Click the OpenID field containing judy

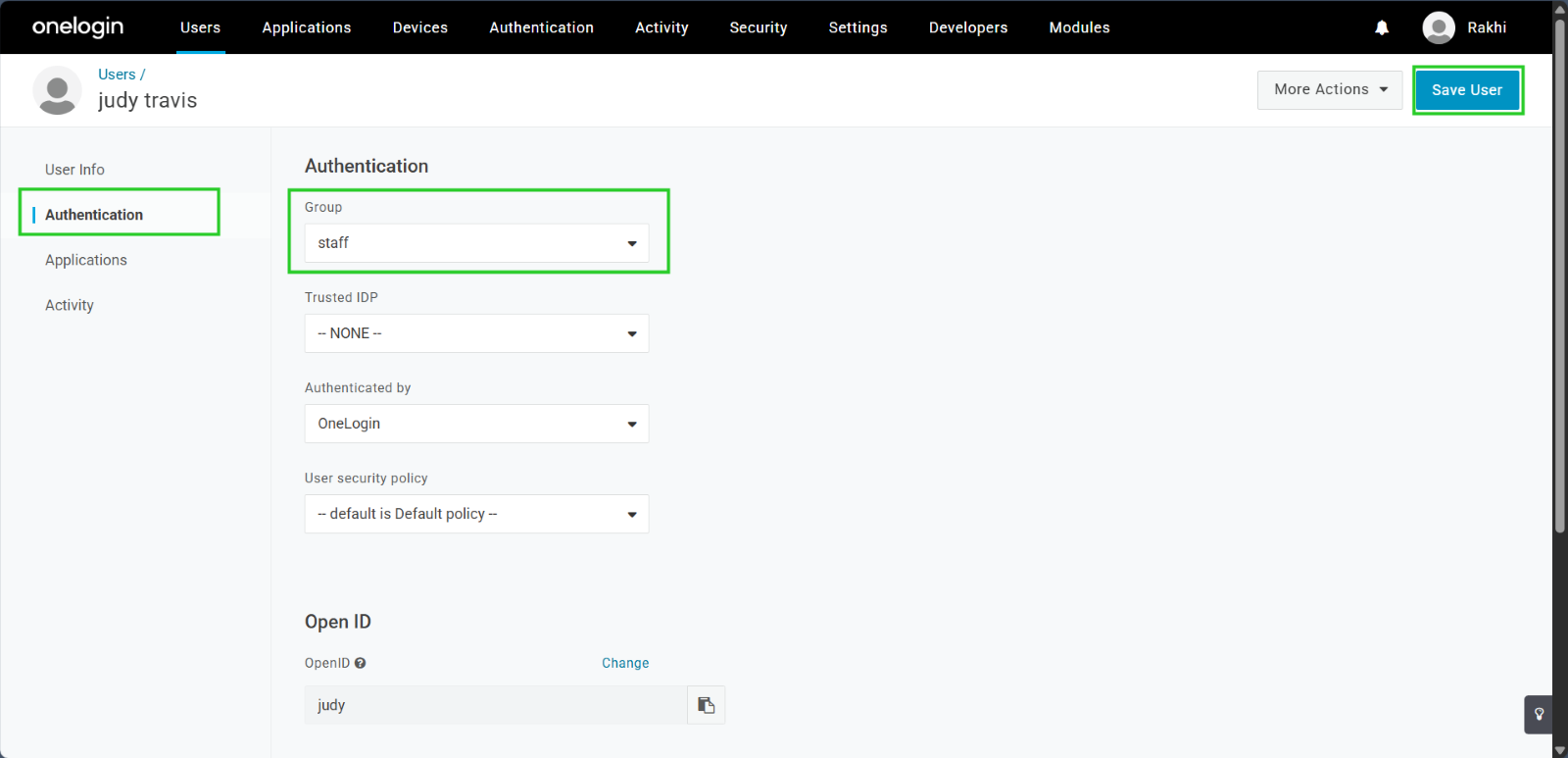click(x=496, y=705)
